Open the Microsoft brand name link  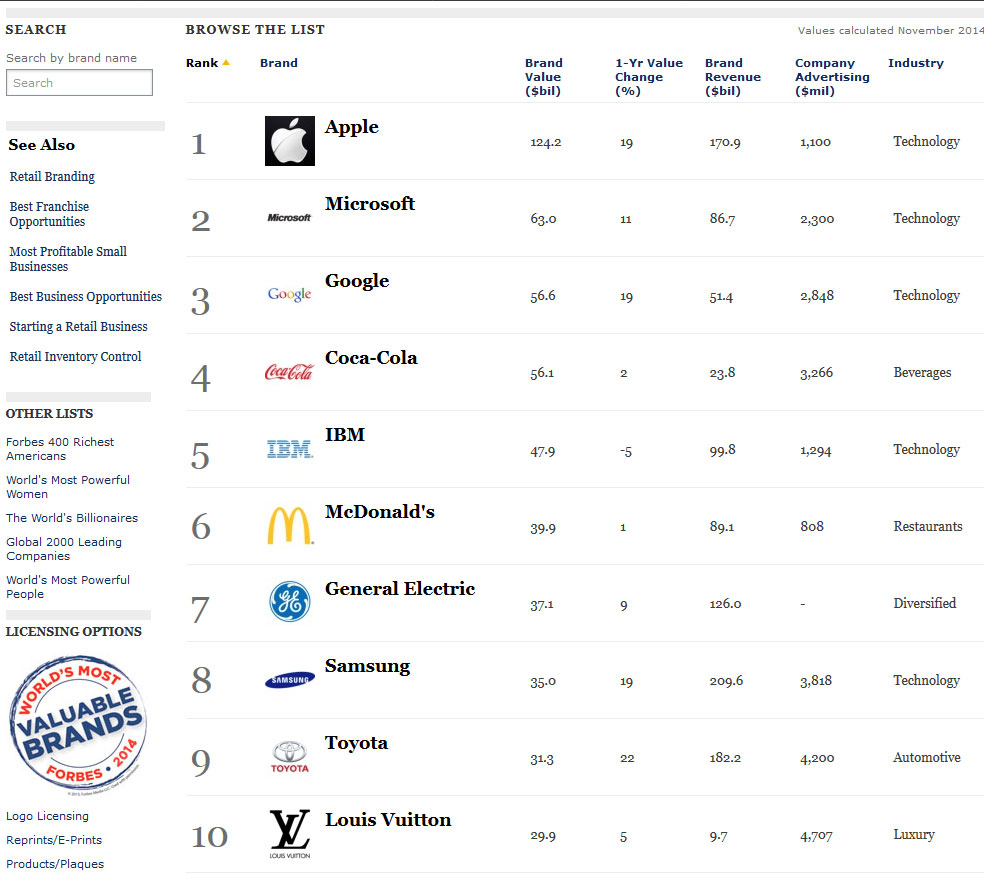tap(370, 203)
